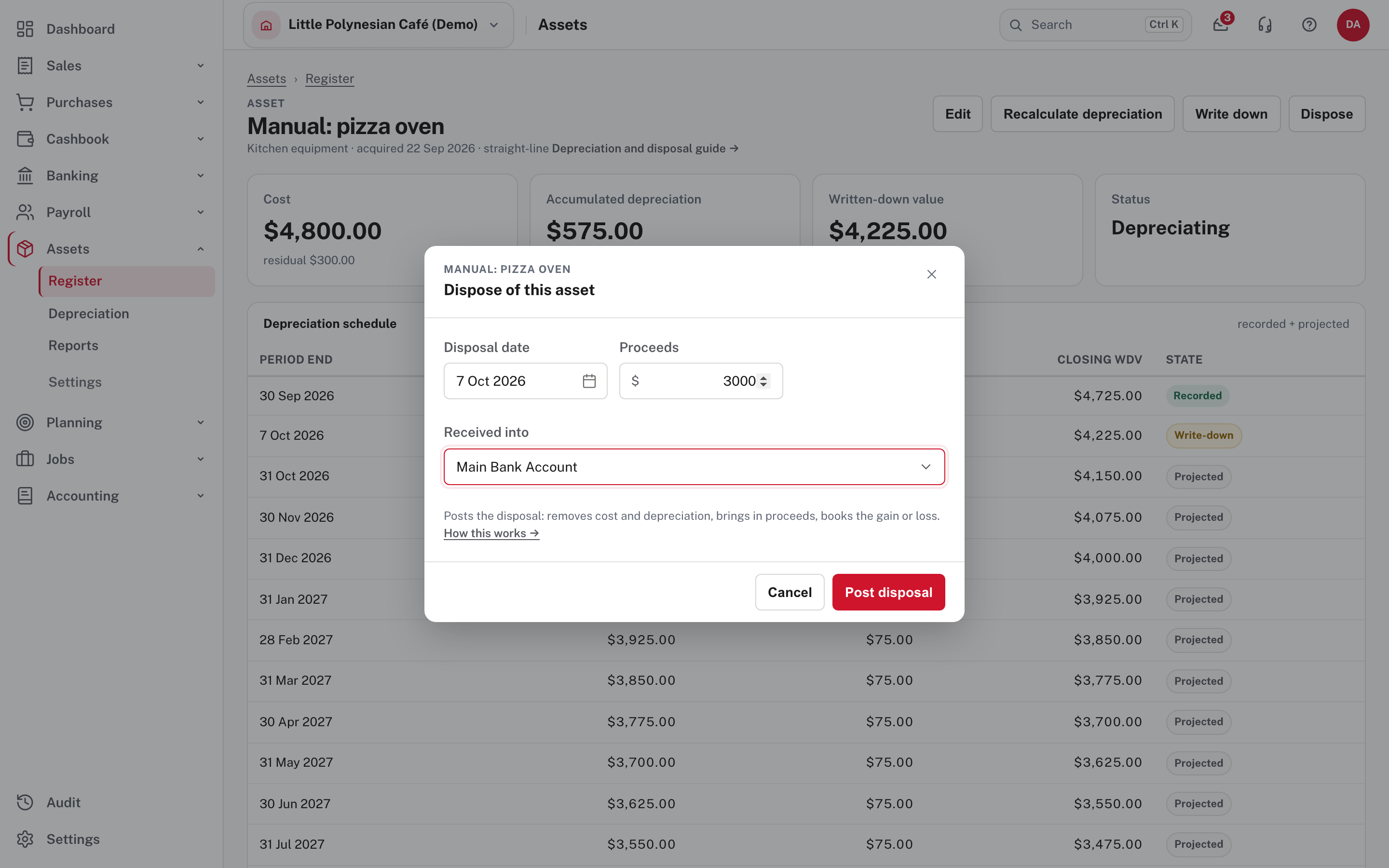This screenshot has height=868, width=1389.
Task: Click the Payroll people icon
Action: point(25,212)
